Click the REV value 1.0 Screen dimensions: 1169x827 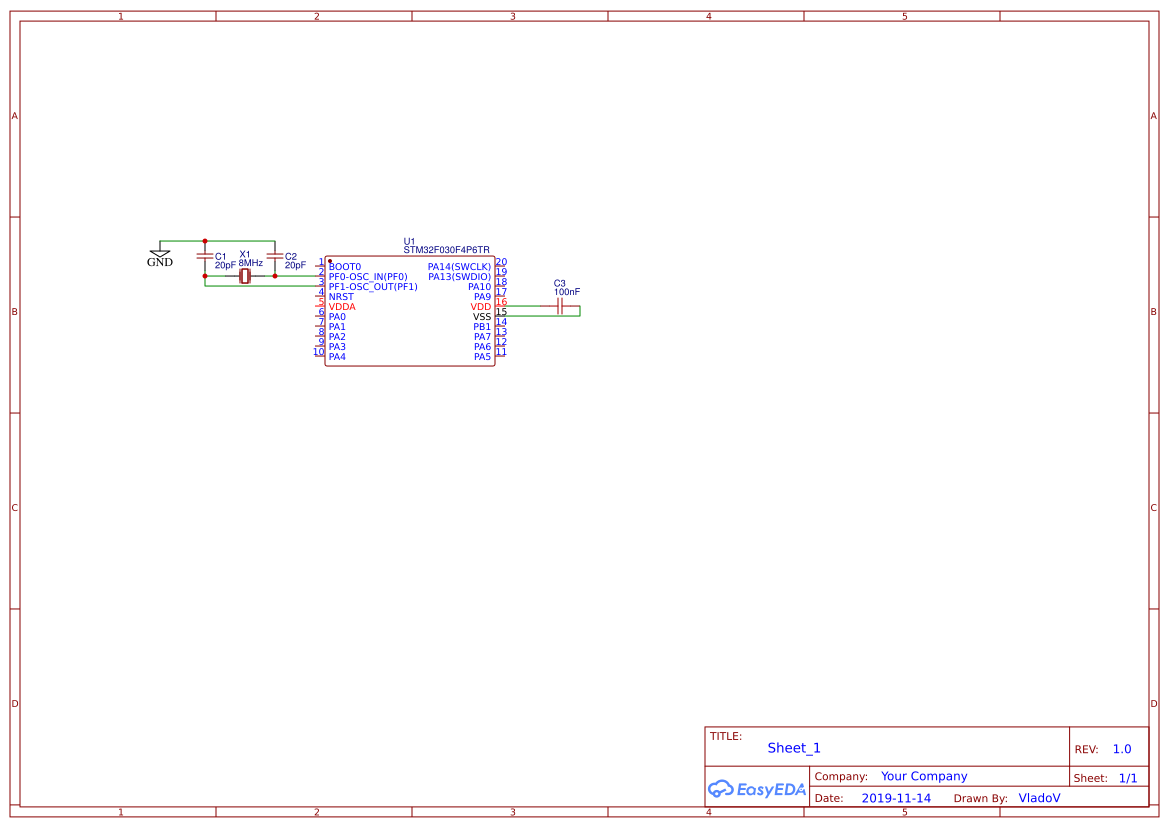[1122, 748]
